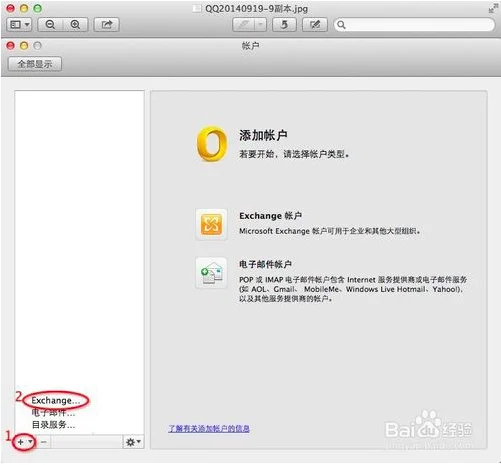Viewport: 501px width, 465px height.
Task: Select the highlight pen tool in Preview
Action: pos(244,25)
